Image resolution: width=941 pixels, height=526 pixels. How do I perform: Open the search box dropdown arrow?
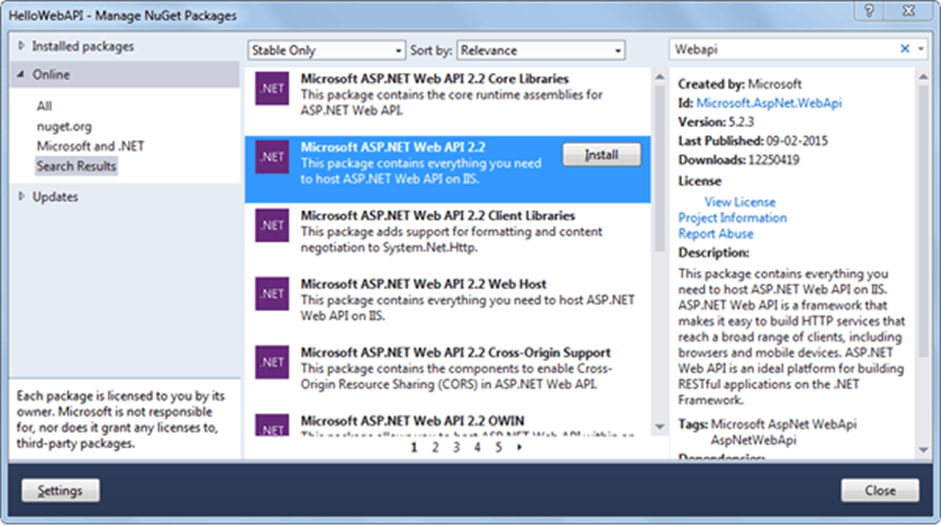point(921,49)
